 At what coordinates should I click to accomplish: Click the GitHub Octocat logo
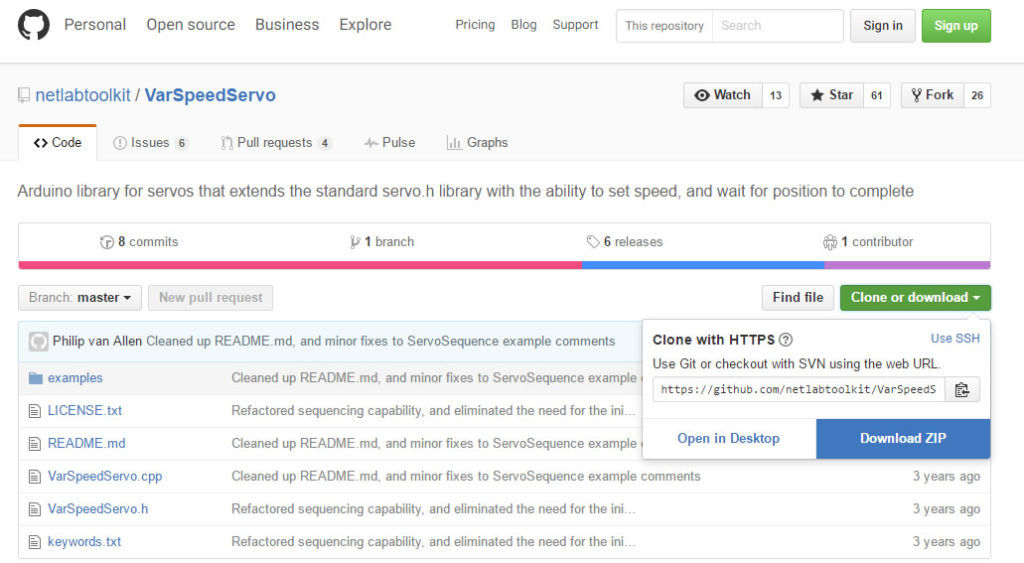pos(33,25)
